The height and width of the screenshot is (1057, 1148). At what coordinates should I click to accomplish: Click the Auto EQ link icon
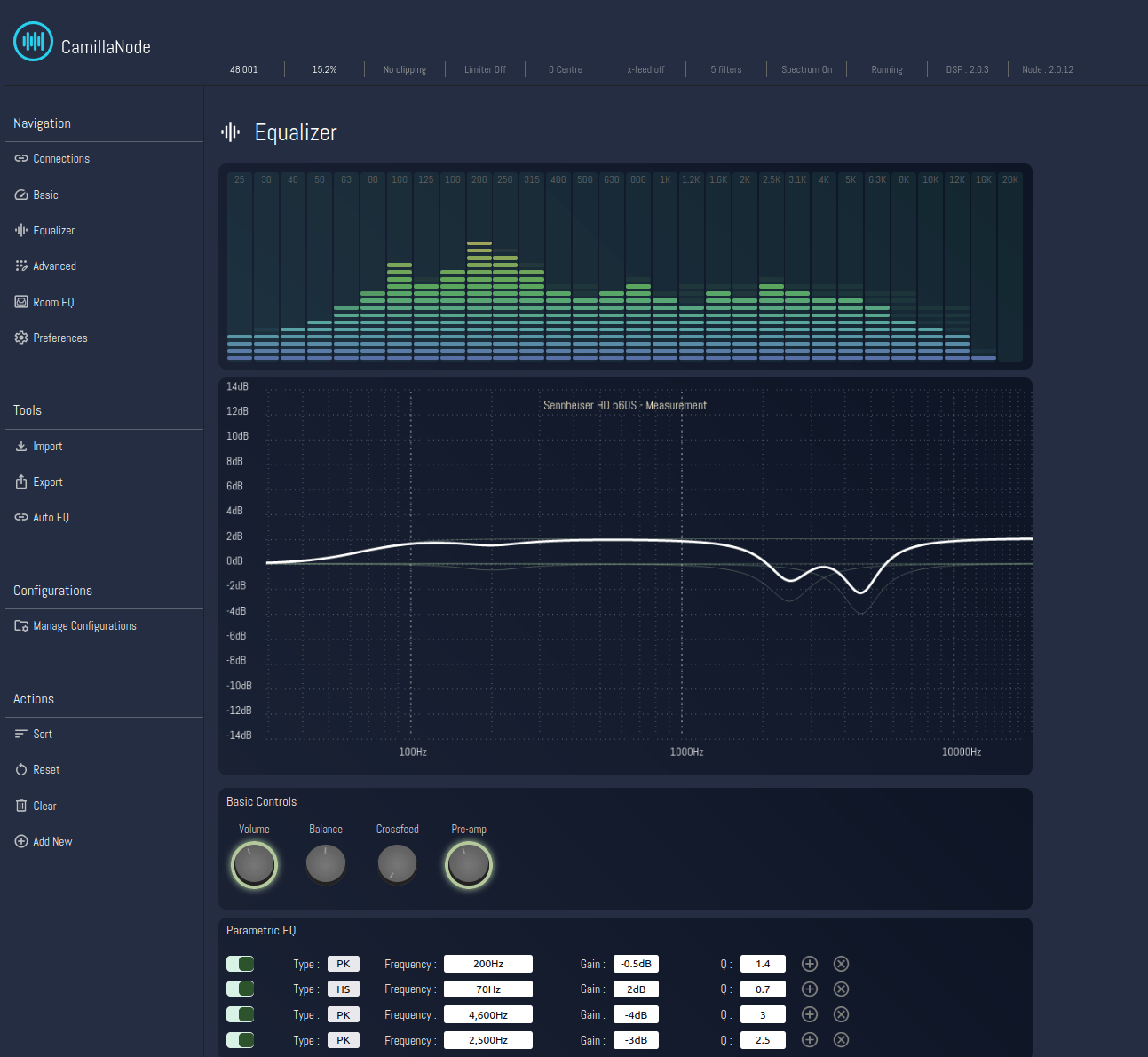(x=21, y=517)
